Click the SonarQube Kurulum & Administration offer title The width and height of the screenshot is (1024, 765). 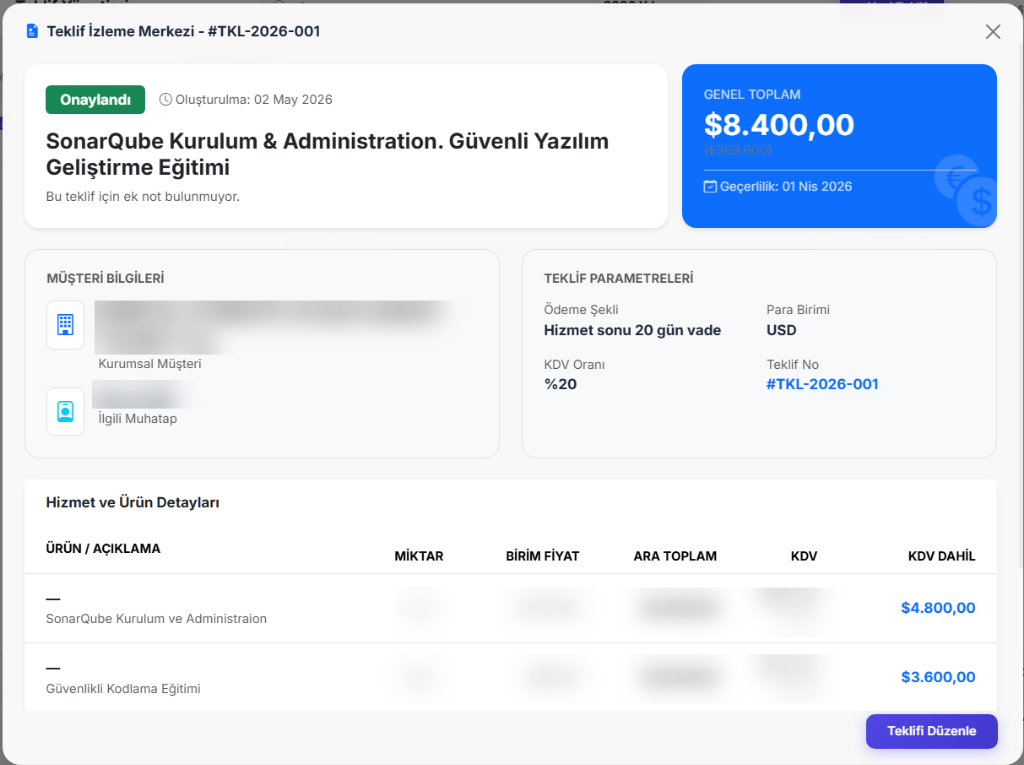click(x=327, y=154)
